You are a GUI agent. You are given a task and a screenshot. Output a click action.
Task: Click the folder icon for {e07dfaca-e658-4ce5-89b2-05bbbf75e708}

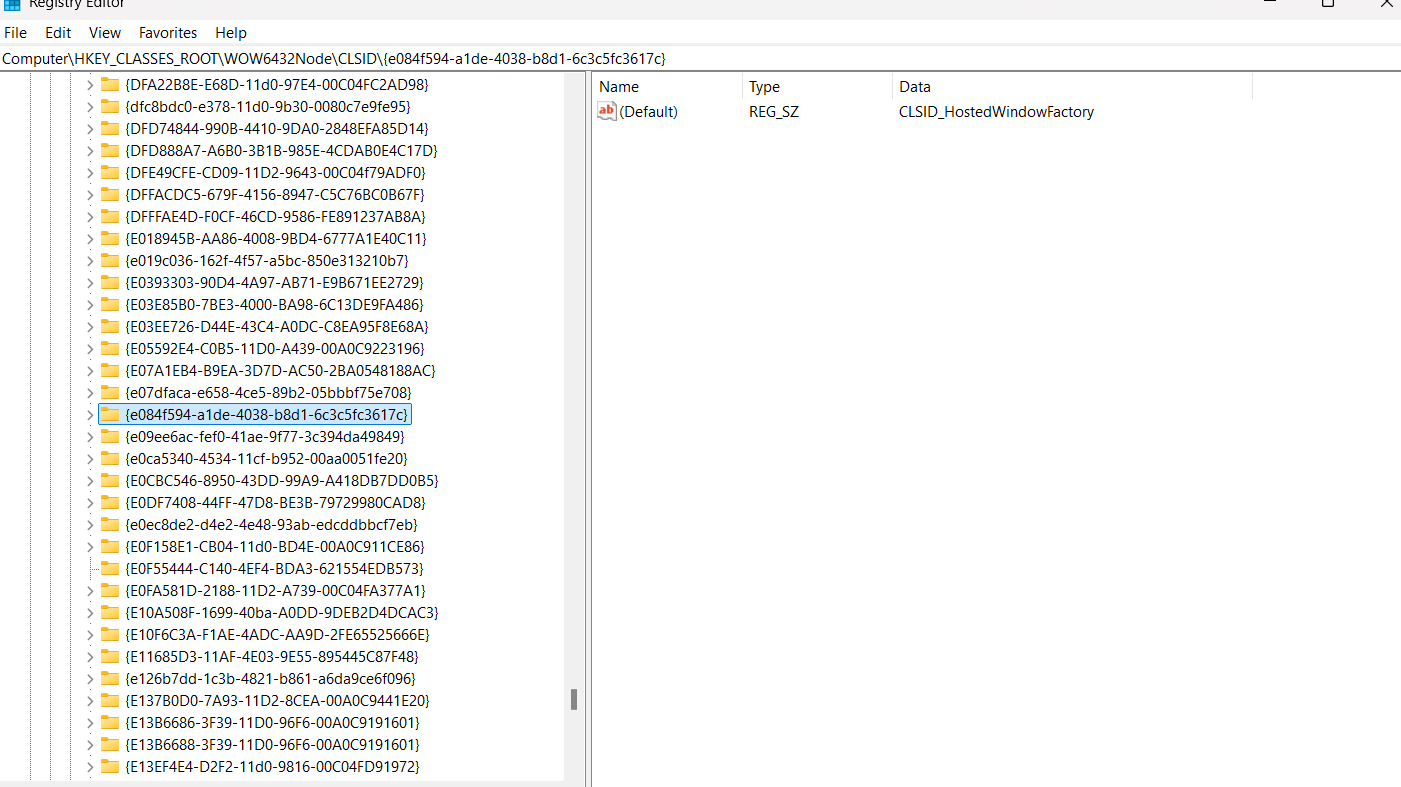(110, 392)
